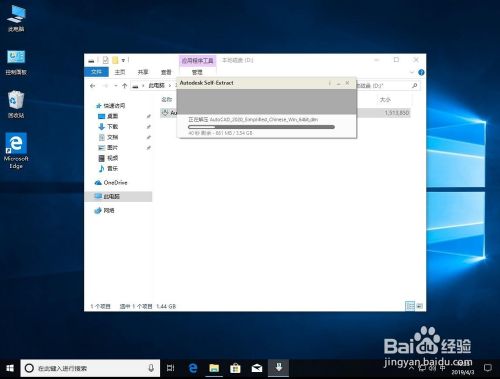Screen dimensions: 500x379
Task: Select Application Tools contextual tab
Action: coord(197,61)
